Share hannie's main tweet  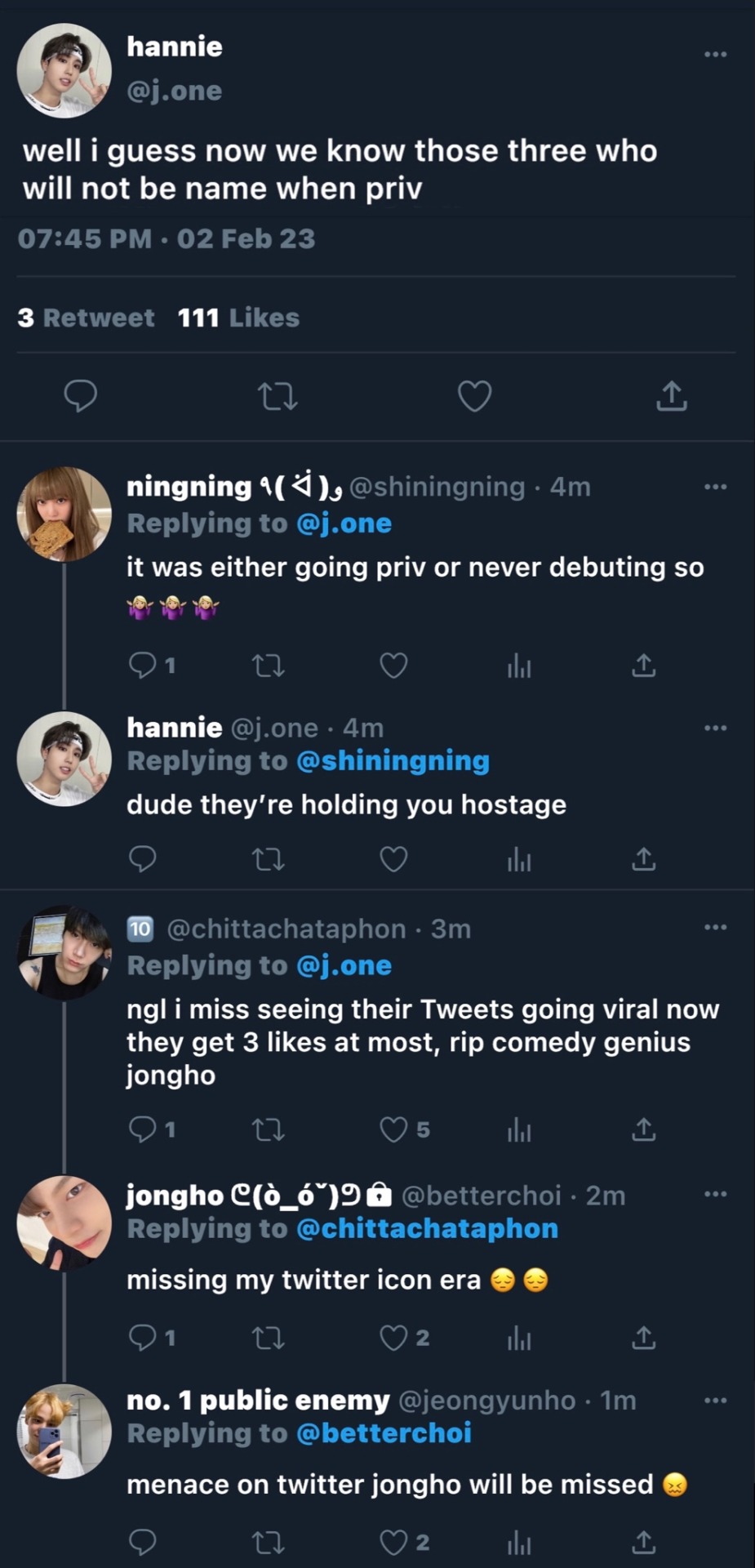coord(672,396)
